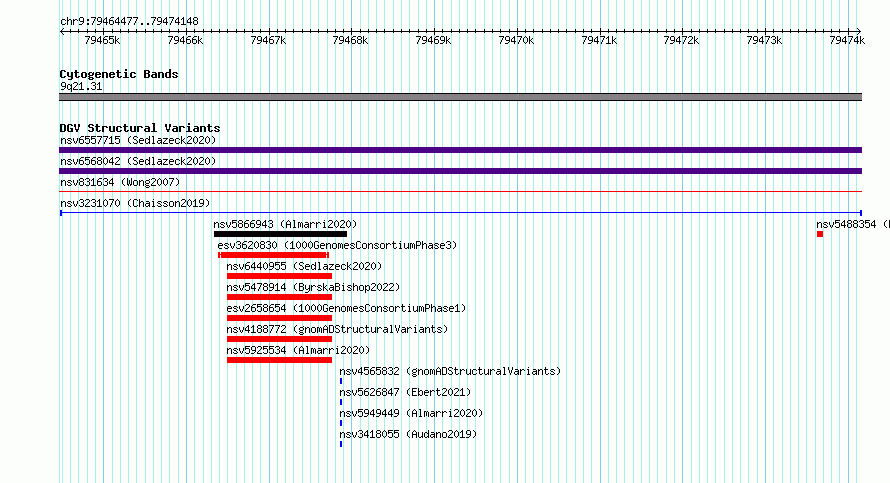Select red bar under nsv4188772
This screenshot has height=483, width=890.
[x=279, y=339]
